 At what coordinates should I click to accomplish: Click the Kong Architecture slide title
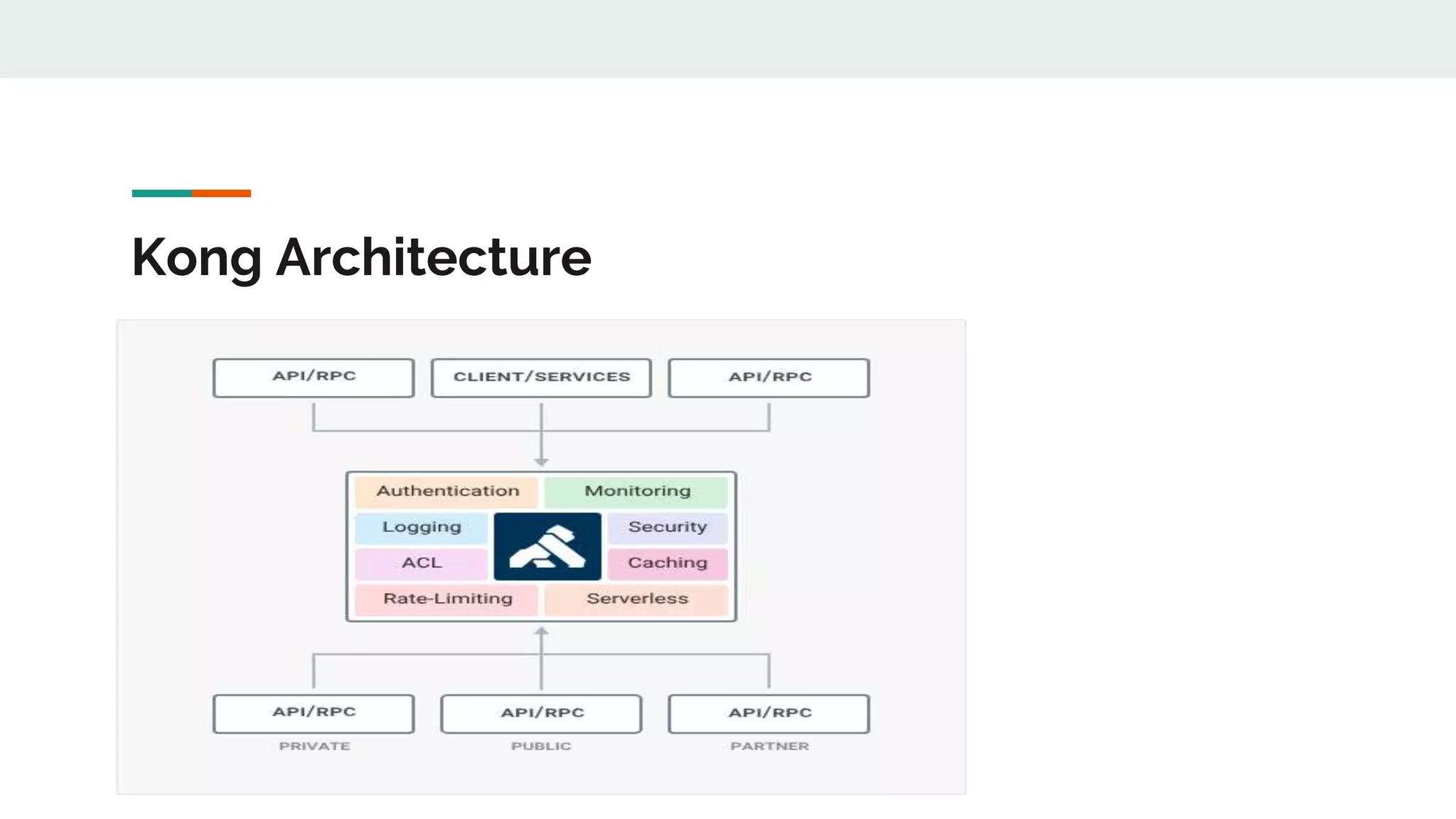click(361, 257)
